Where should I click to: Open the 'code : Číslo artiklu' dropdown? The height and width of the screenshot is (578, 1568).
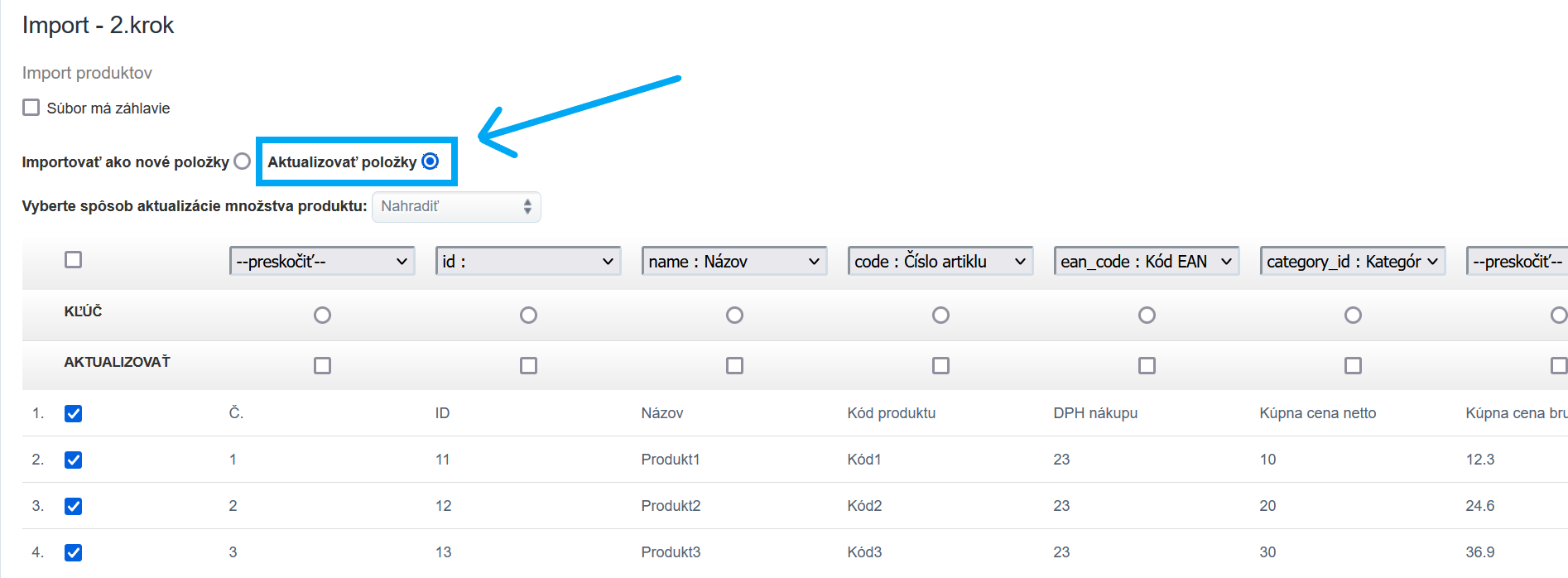(940, 262)
